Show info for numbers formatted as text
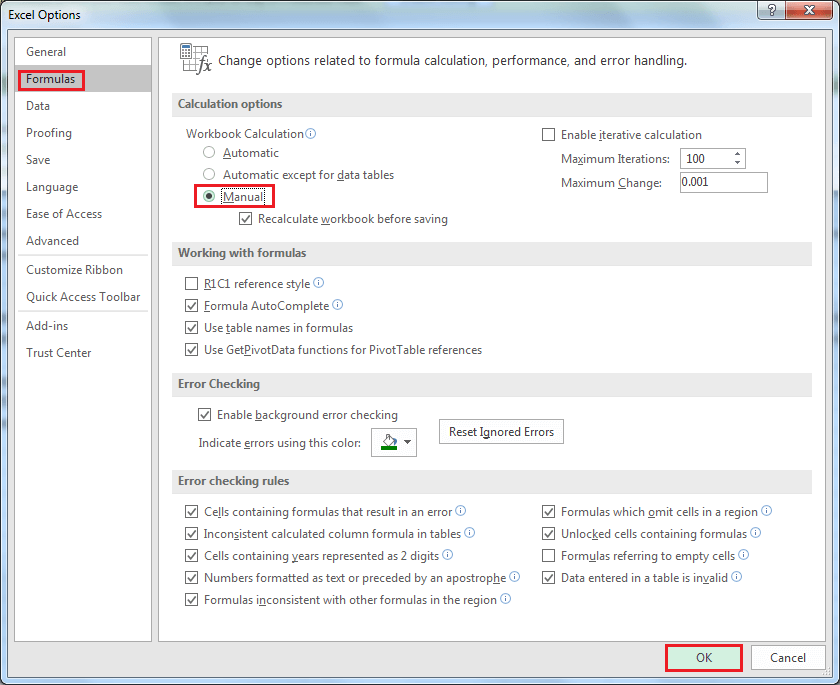840x685 pixels. pyautogui.click(x=514, y=577)
